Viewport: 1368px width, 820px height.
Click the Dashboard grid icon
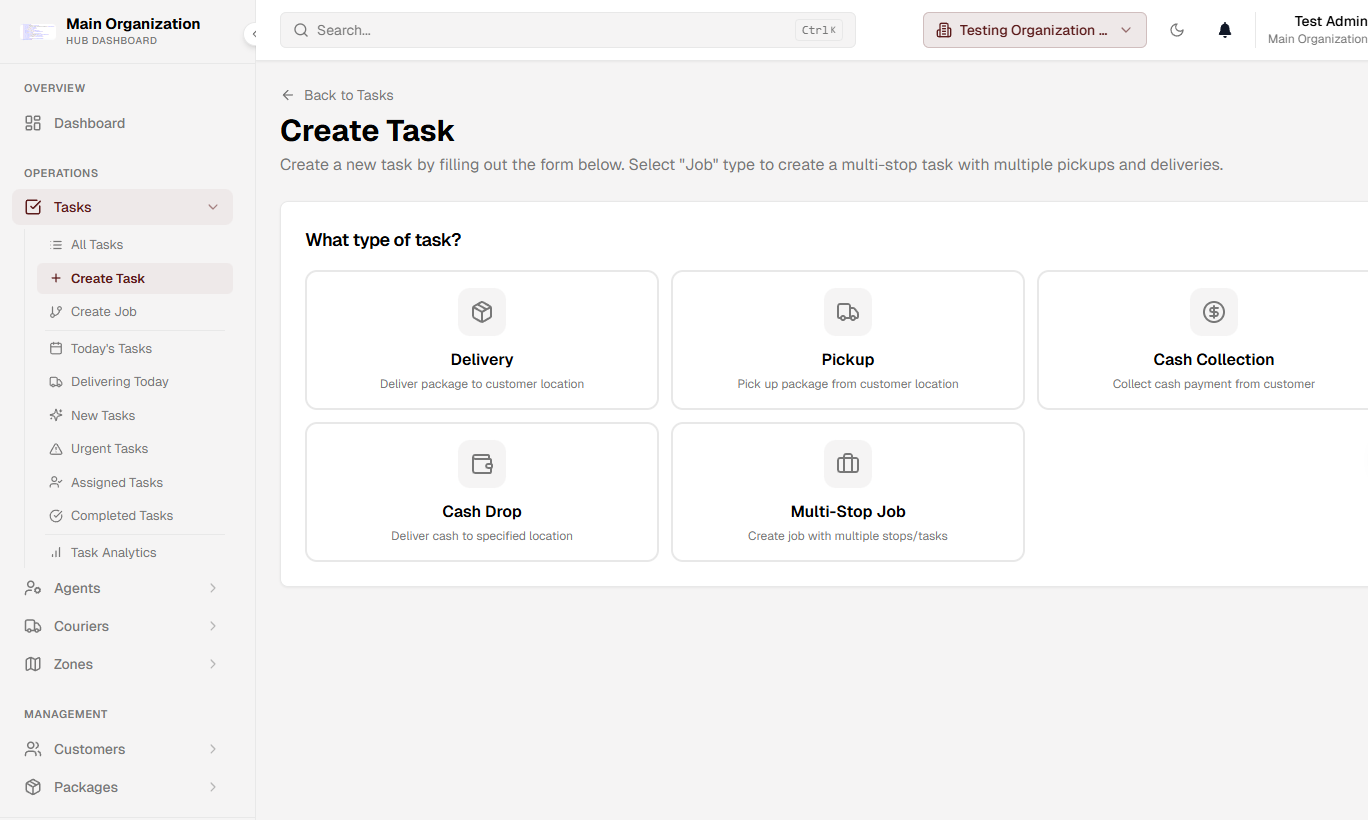(33, 123)
